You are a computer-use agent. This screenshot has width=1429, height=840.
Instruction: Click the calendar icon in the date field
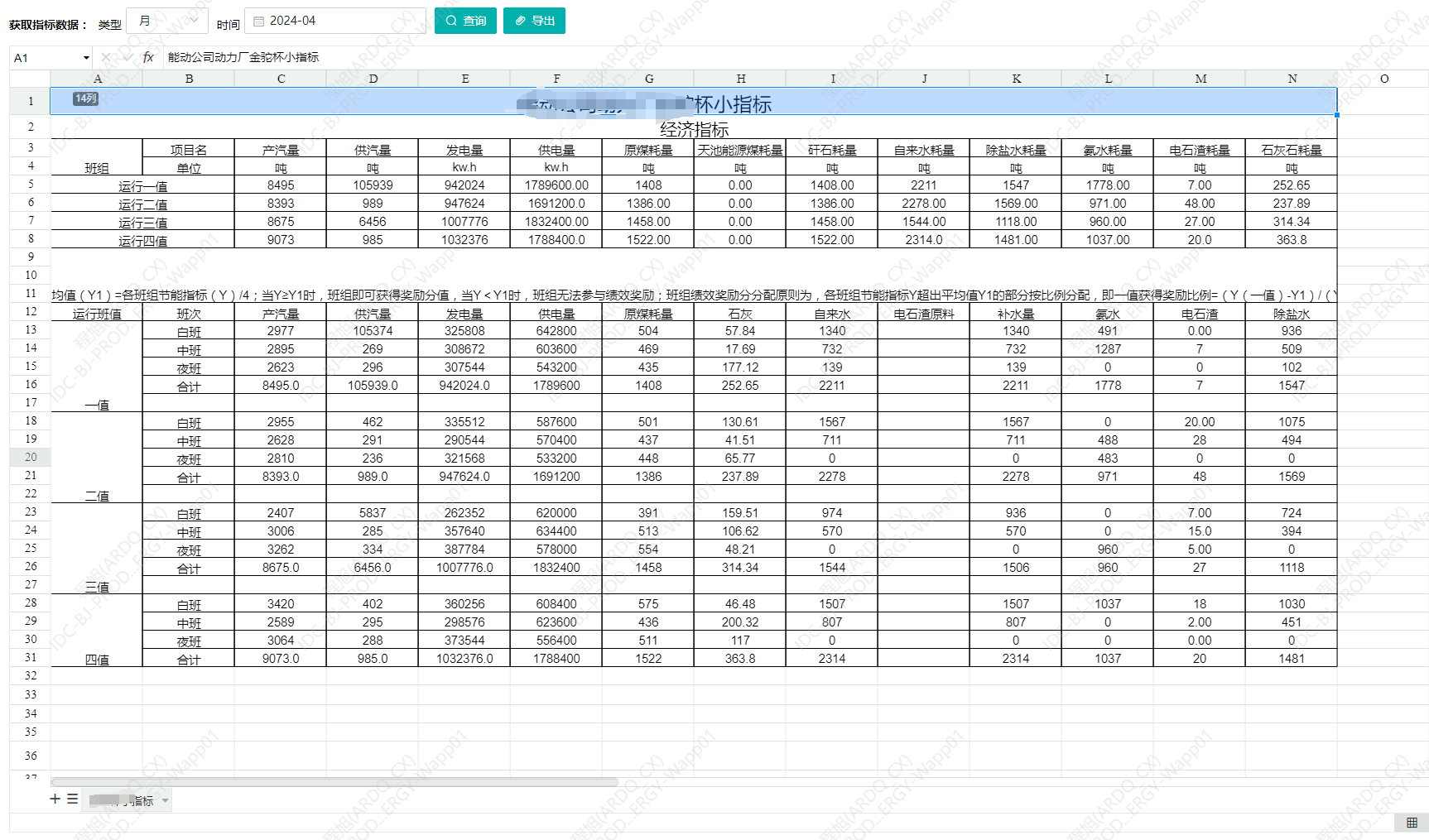(x=258, y=21)
